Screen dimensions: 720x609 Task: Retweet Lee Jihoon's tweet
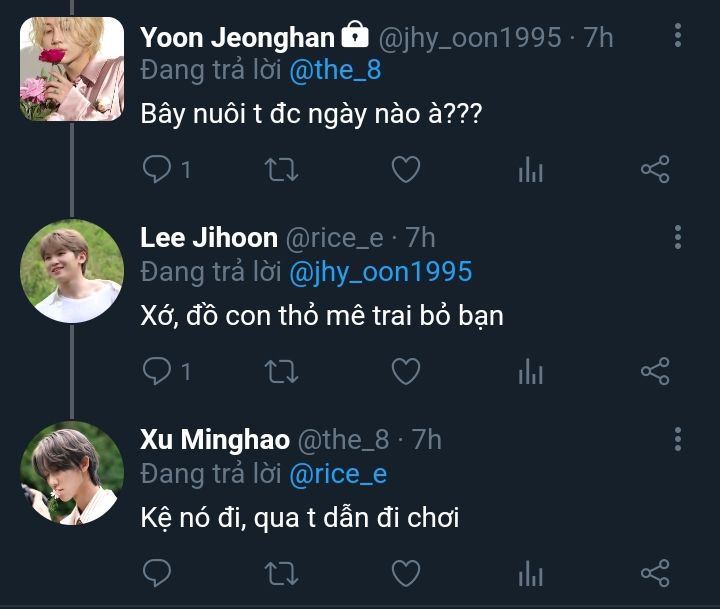(281, 372)
